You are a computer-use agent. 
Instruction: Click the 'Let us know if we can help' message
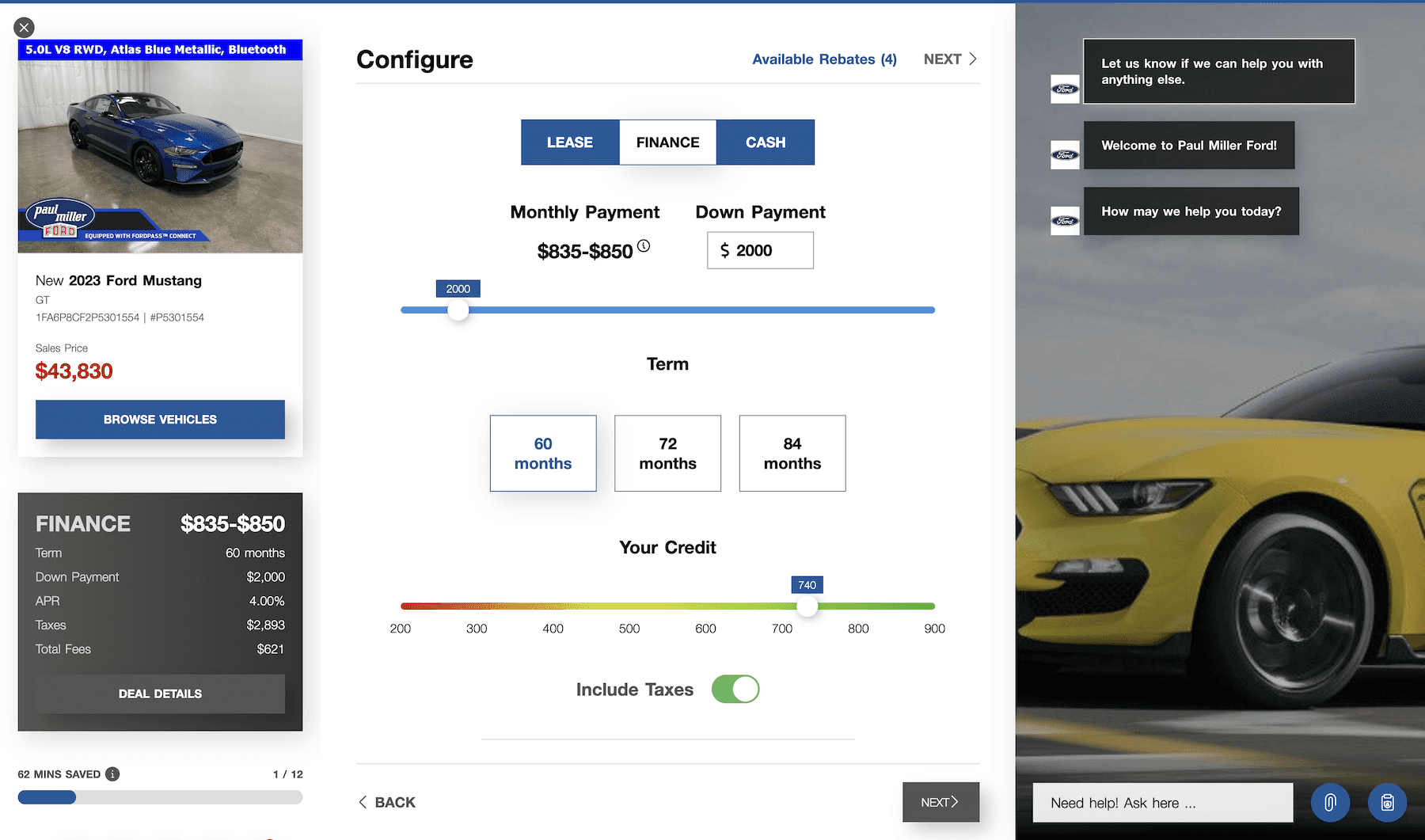(x=1219, y=71)
